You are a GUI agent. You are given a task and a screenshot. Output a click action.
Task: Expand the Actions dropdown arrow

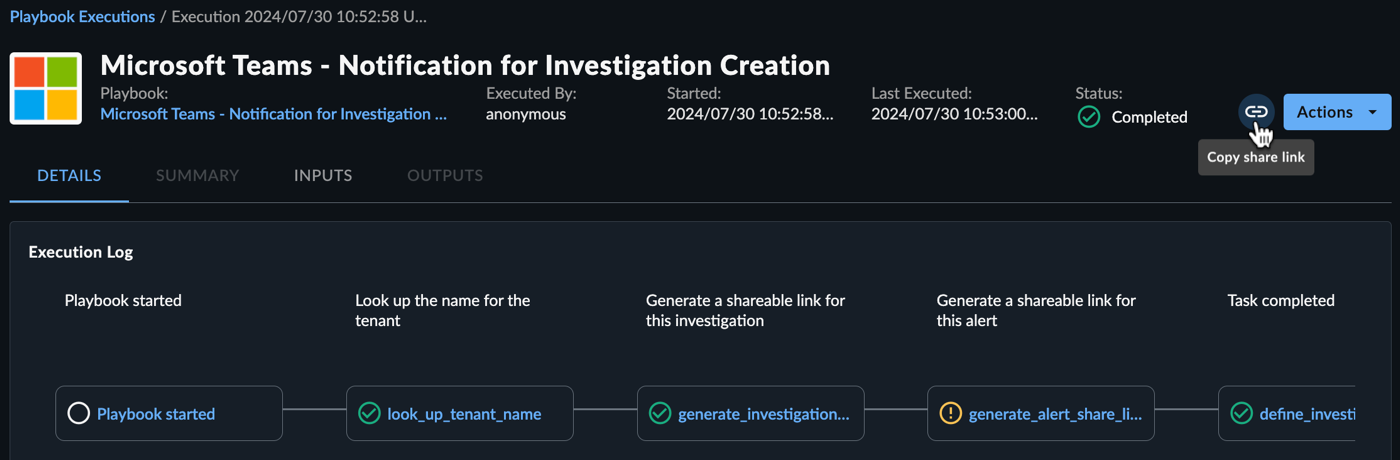pos(1373,113)
